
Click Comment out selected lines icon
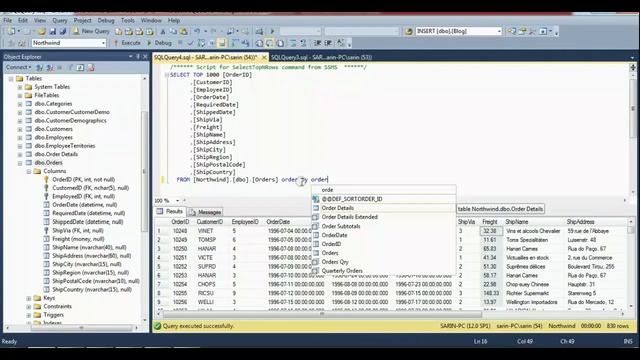point(293,43)
